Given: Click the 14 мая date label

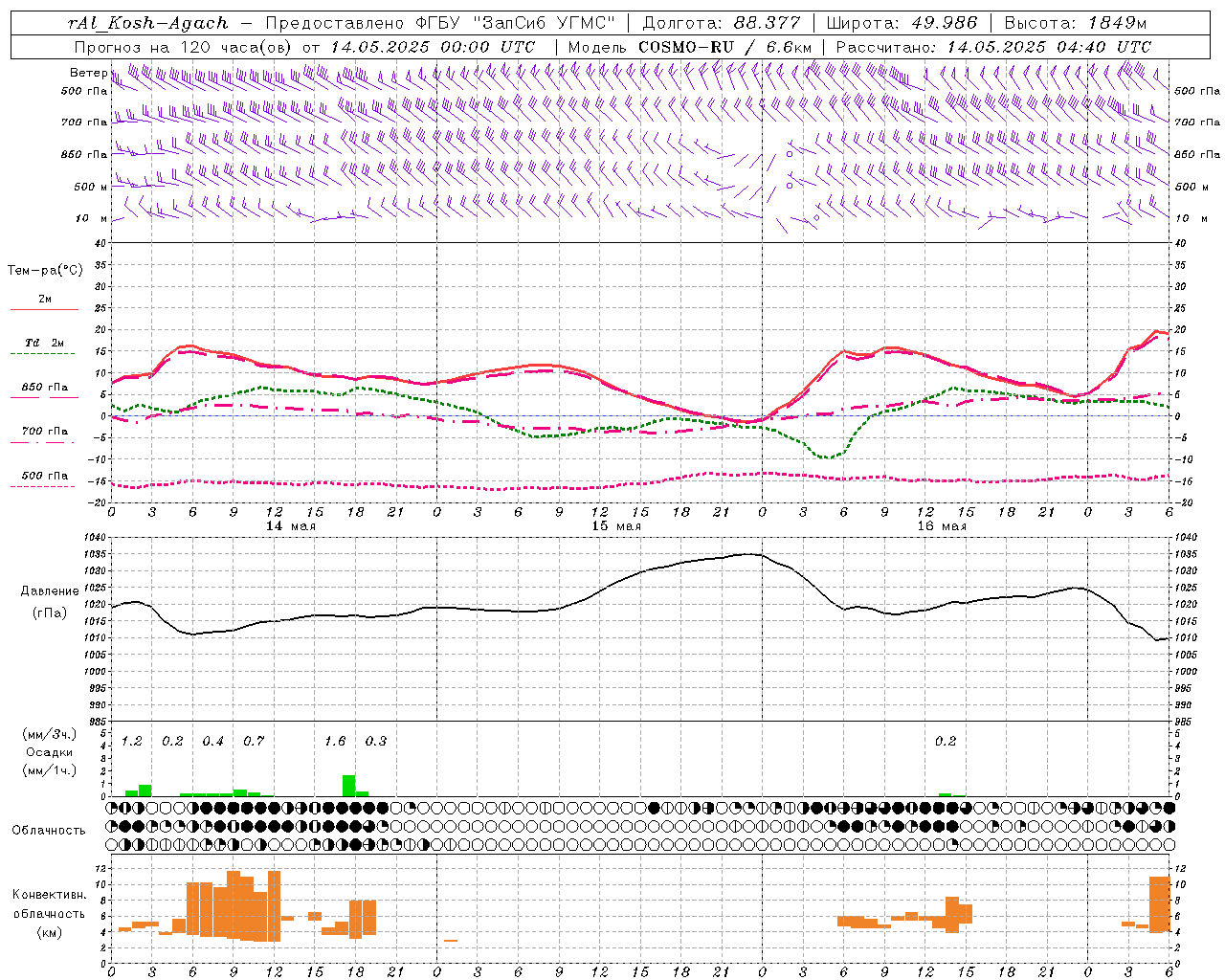Looking at the screenshot, I should (x=291, y=526).
